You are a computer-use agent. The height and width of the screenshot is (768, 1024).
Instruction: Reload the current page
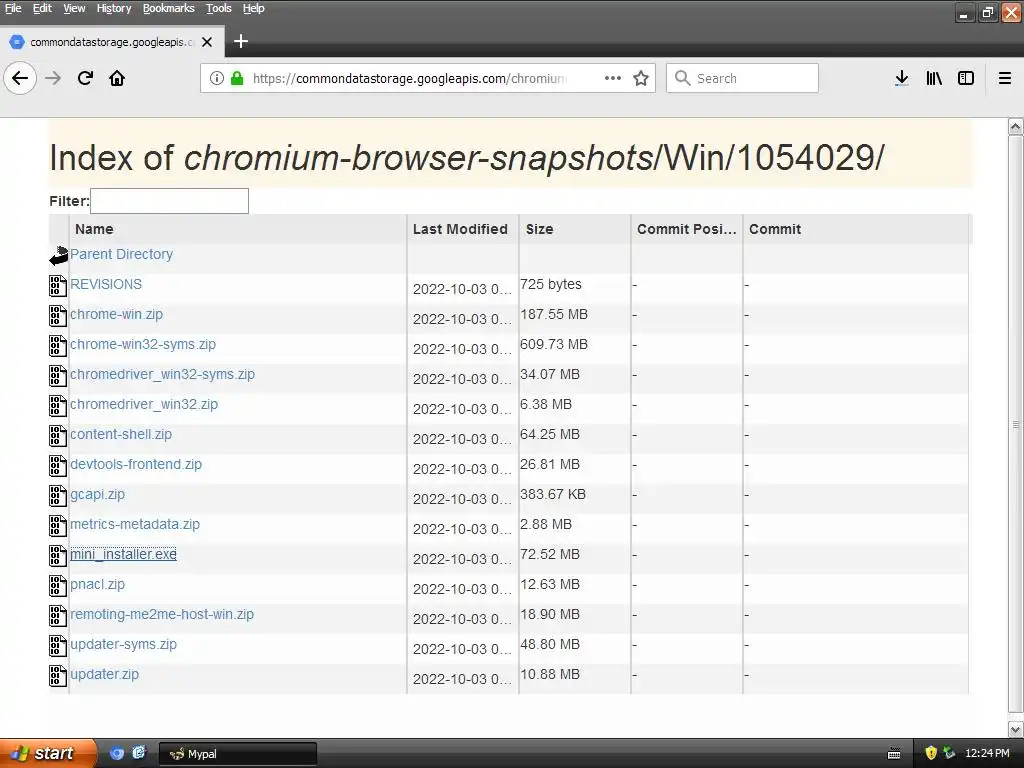coord(85,78)
